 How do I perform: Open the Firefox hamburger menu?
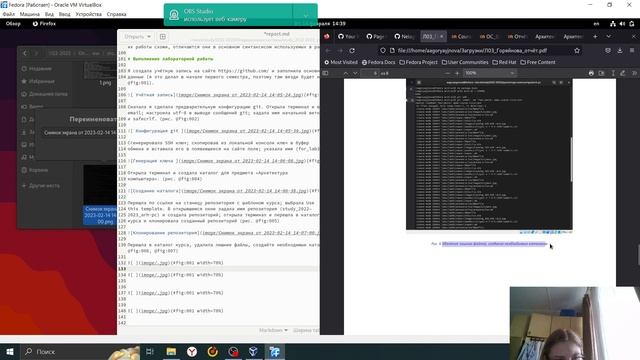[632, 51]
